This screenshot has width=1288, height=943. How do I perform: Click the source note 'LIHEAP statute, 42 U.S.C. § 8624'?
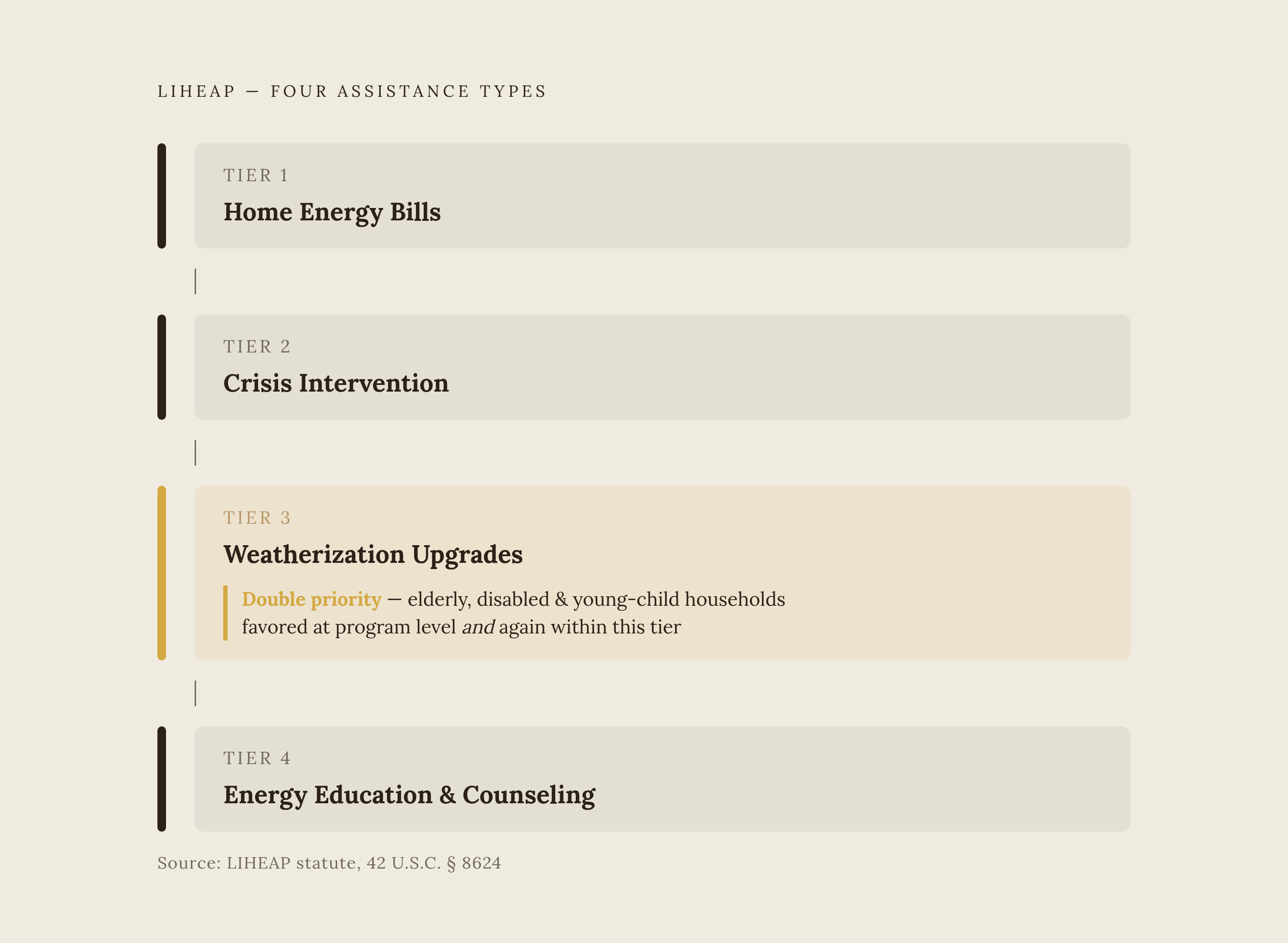364,862
